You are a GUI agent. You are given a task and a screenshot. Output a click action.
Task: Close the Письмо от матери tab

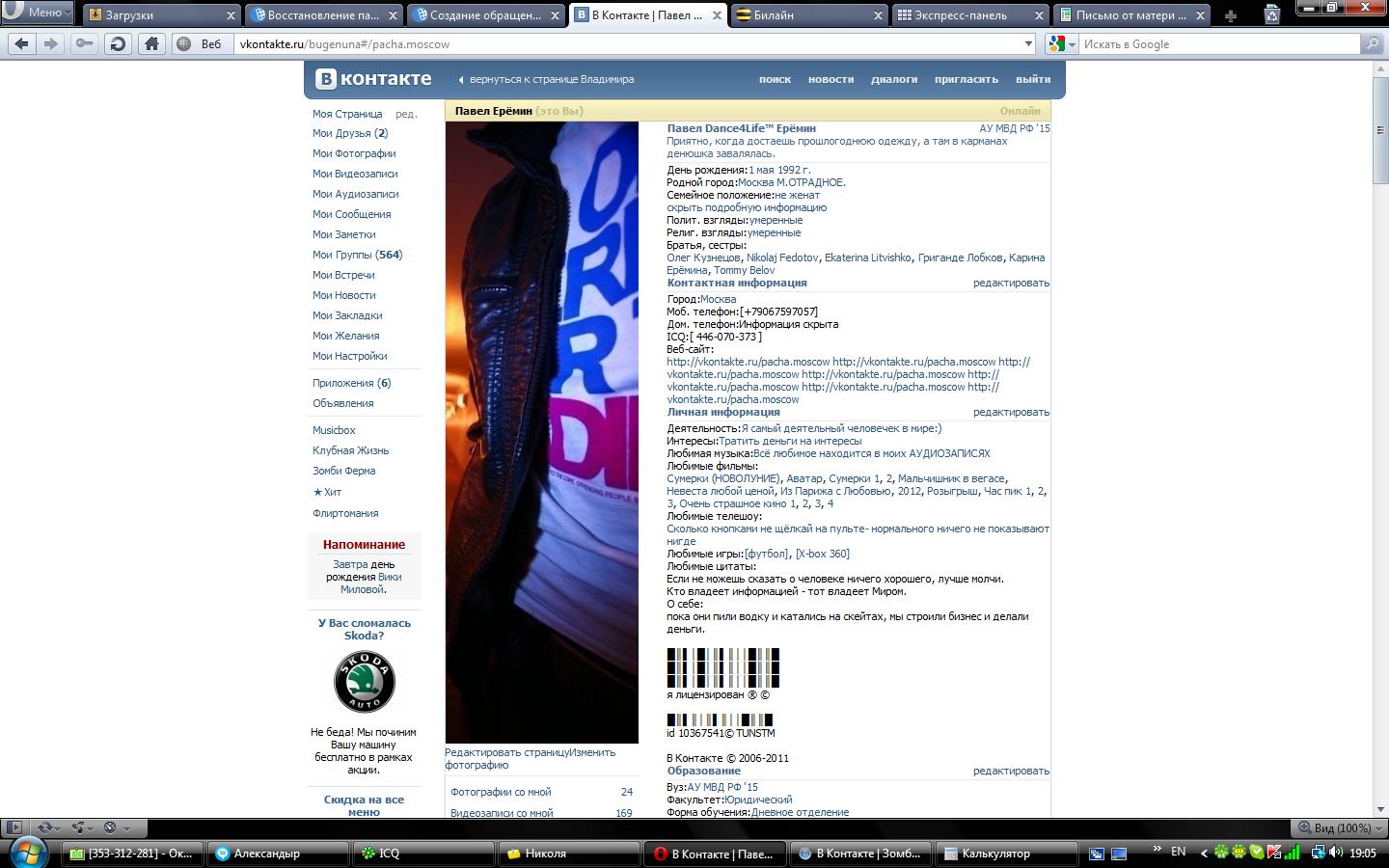click(x=1200, y=15)
